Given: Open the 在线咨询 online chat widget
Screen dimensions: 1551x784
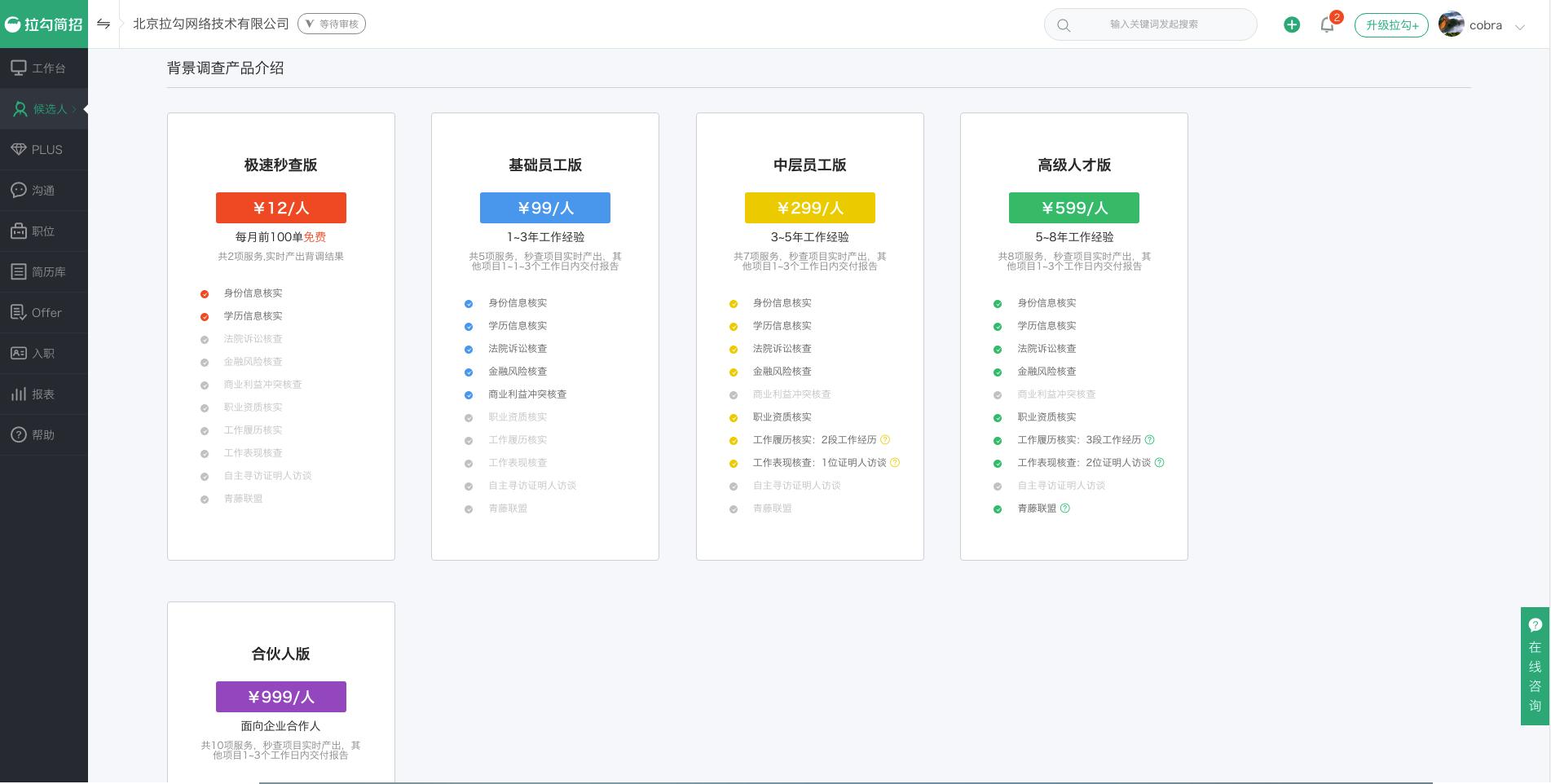Looking at the screenshot, I should (x=1536, y=666).
